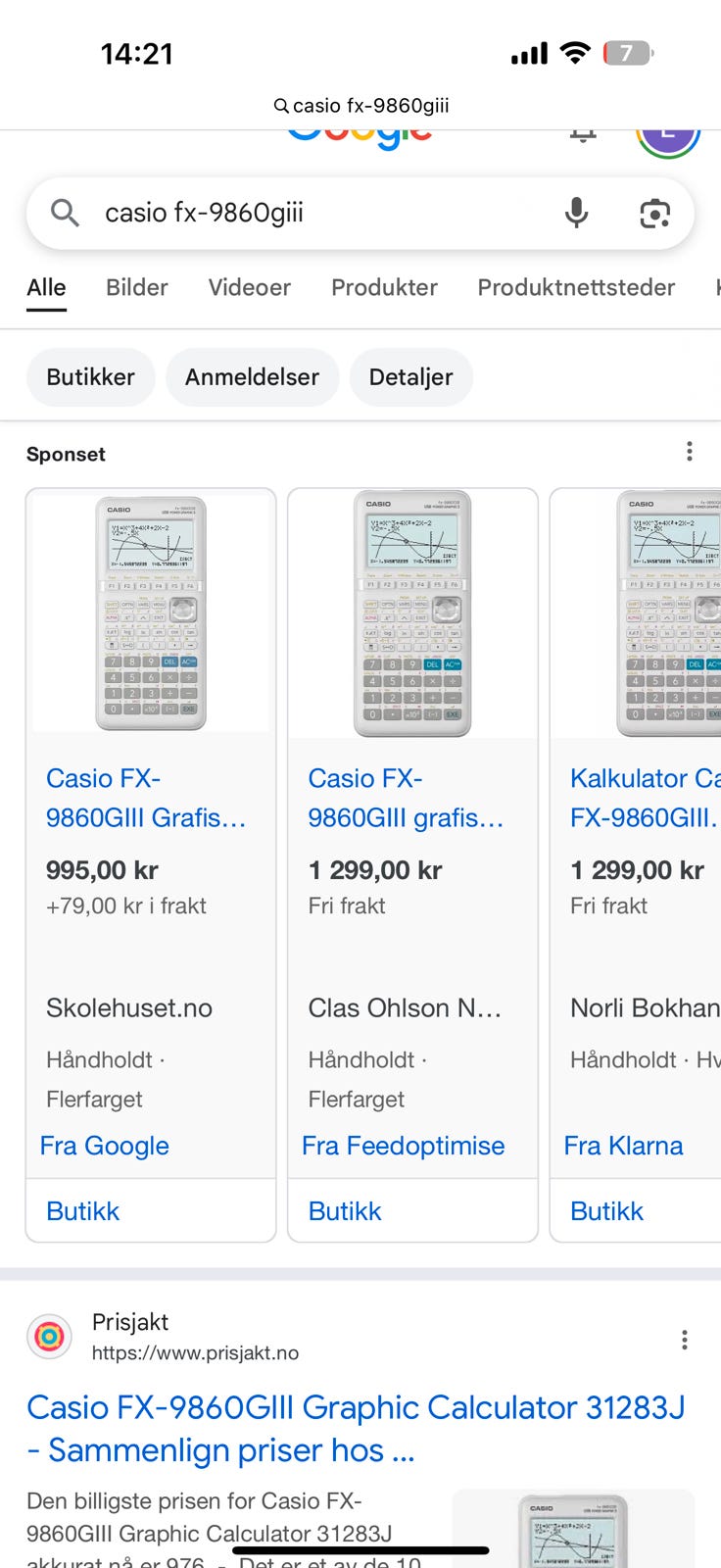Switch to the Bilder tab
721x1568 pixels.
point(137,287)
